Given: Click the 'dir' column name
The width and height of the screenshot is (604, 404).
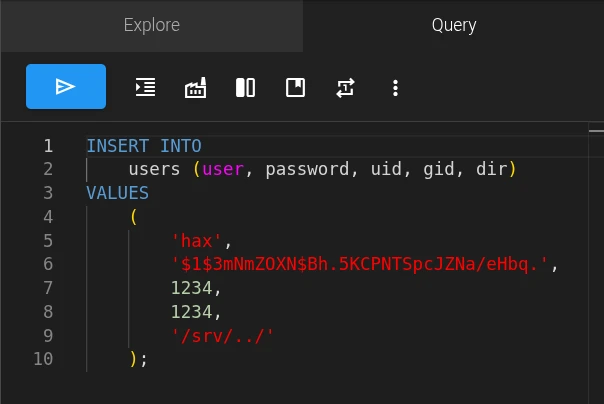Looking at the screenshot, I should click(x=492, y=169).
